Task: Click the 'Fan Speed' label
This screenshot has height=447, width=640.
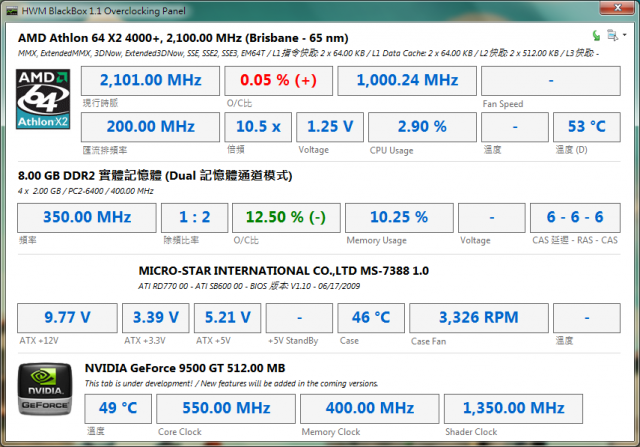Action: pos(503,104)
